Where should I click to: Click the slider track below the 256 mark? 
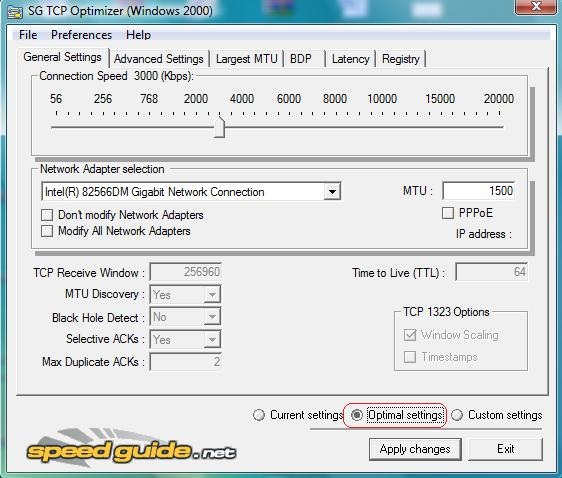[103, 127]
